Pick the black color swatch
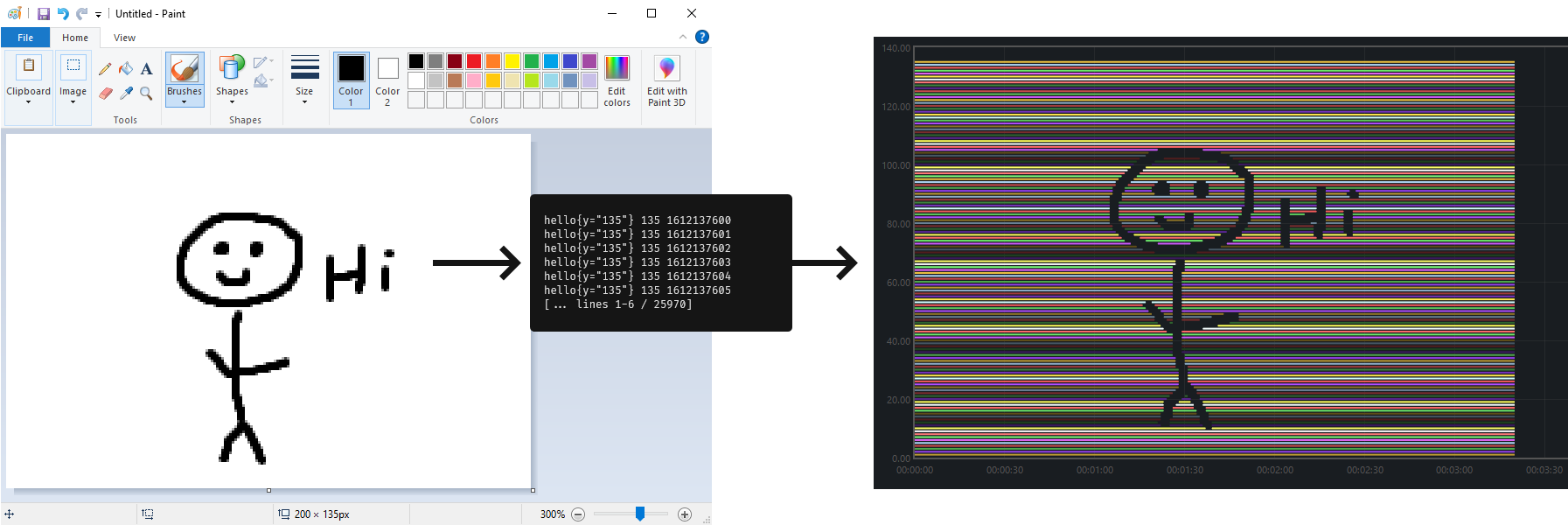Image resolution: width=1568 pixels, height=525 pixels. (416, 61)
